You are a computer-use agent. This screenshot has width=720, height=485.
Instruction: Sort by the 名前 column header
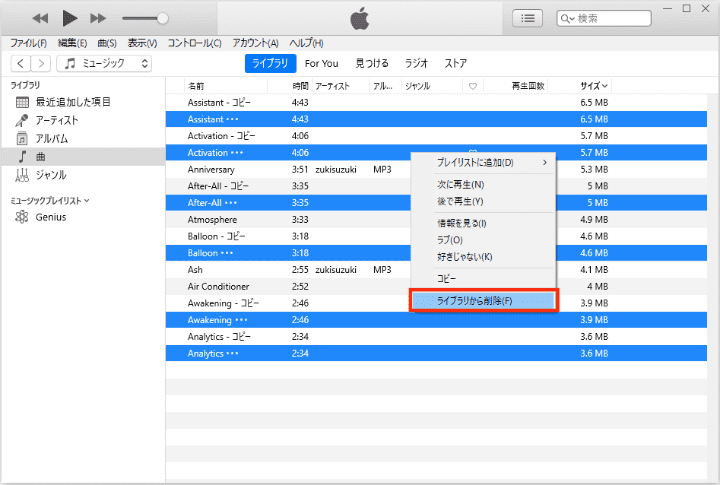[x=226, y=86]
